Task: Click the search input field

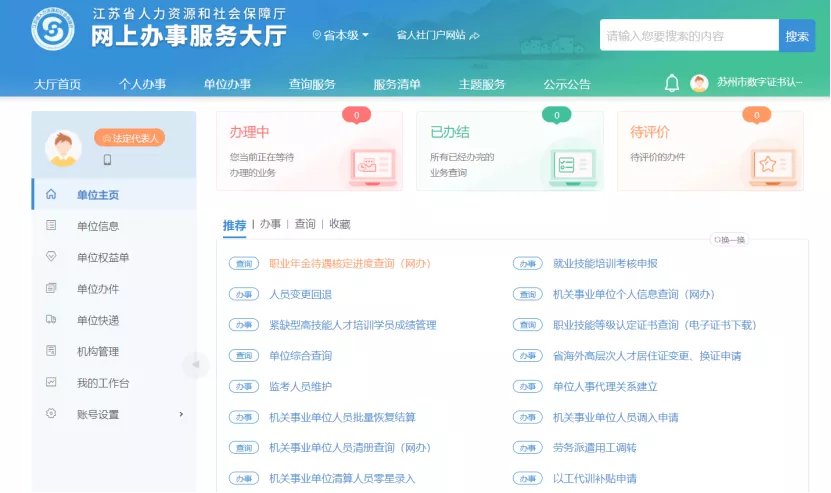Action: coord(688,36)
